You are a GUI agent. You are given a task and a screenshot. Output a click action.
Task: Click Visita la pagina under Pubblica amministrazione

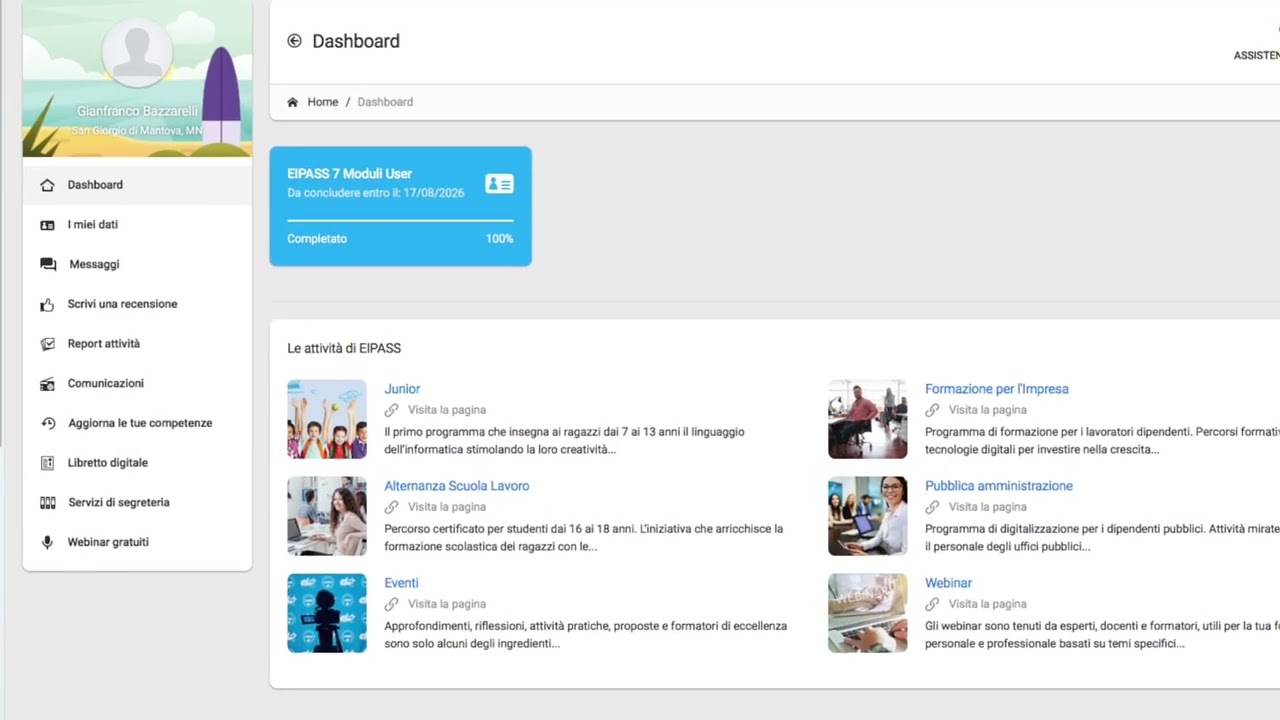point(988,507)
